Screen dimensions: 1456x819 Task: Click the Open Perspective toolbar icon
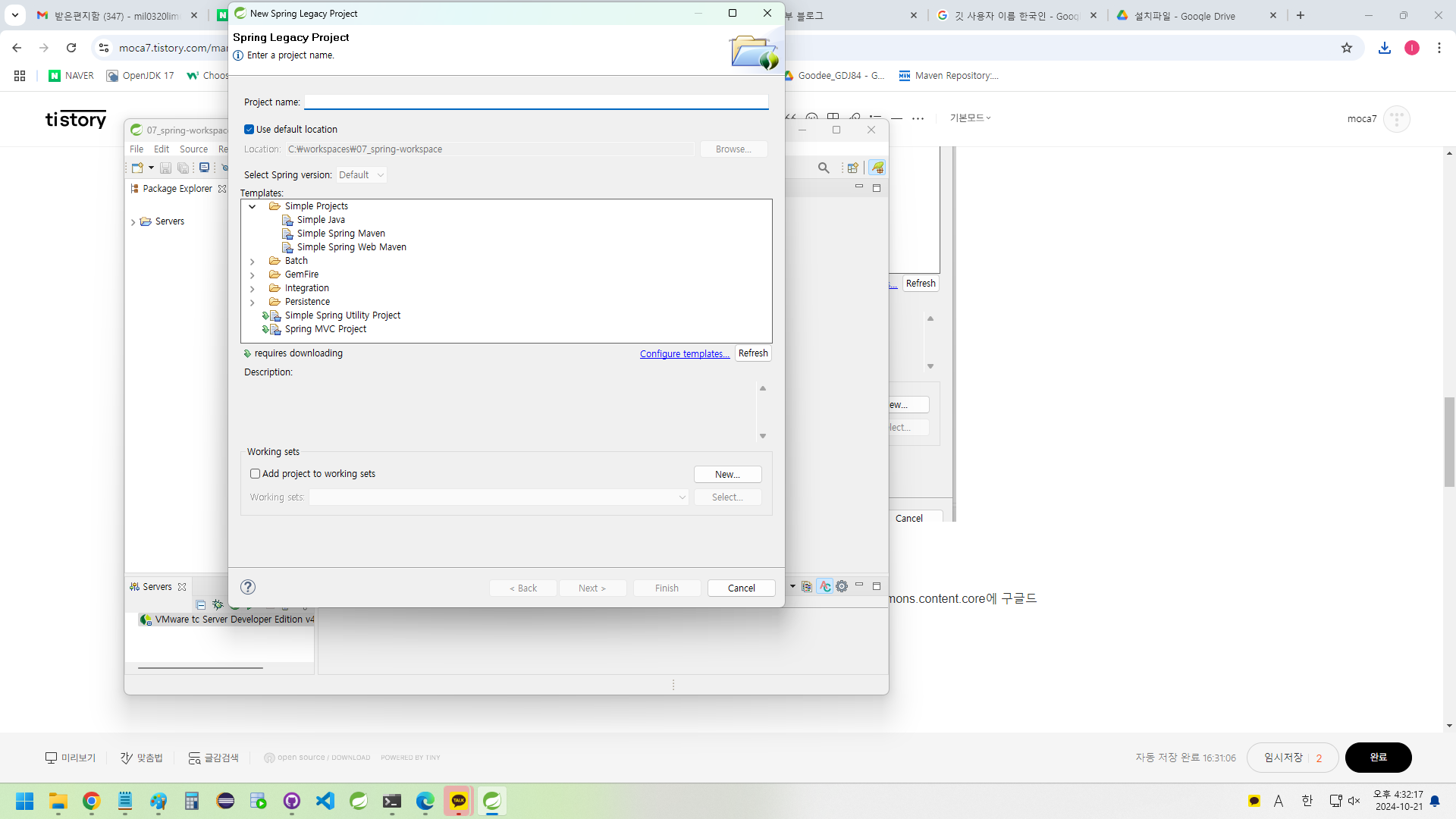pos(852,168)
